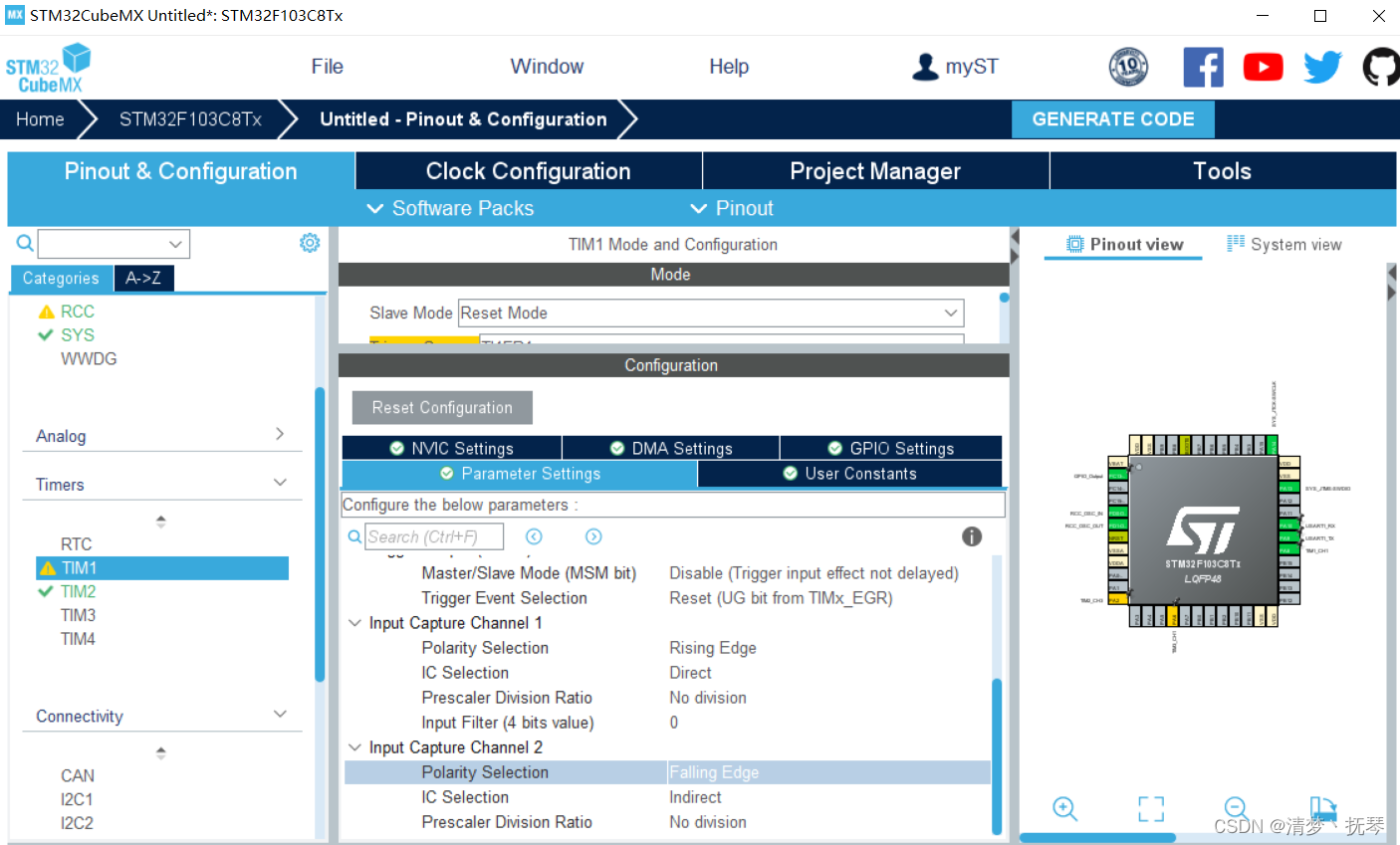1400x845 pixels.
Task: Select TIM4 in the Timers list
Action: pyautogui.click(x=78, y=639)
